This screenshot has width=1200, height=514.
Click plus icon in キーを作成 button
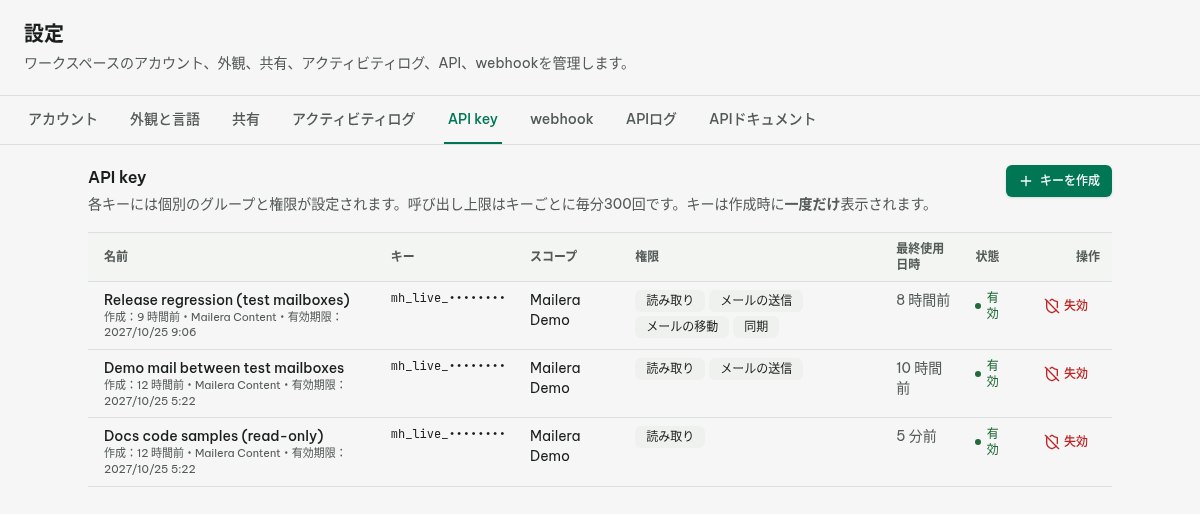(1026, 181)
